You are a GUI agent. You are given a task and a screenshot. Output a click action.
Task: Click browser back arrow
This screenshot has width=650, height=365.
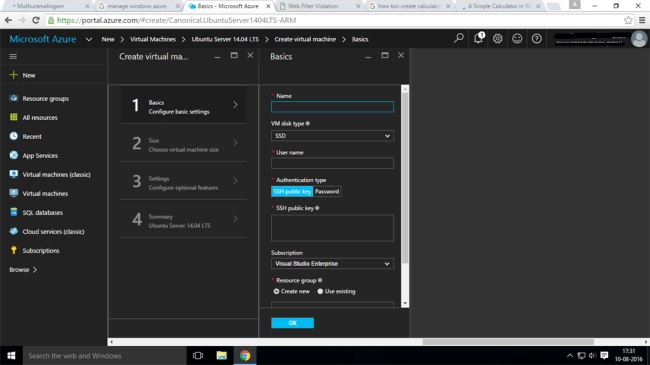click(x=8, y=20)
